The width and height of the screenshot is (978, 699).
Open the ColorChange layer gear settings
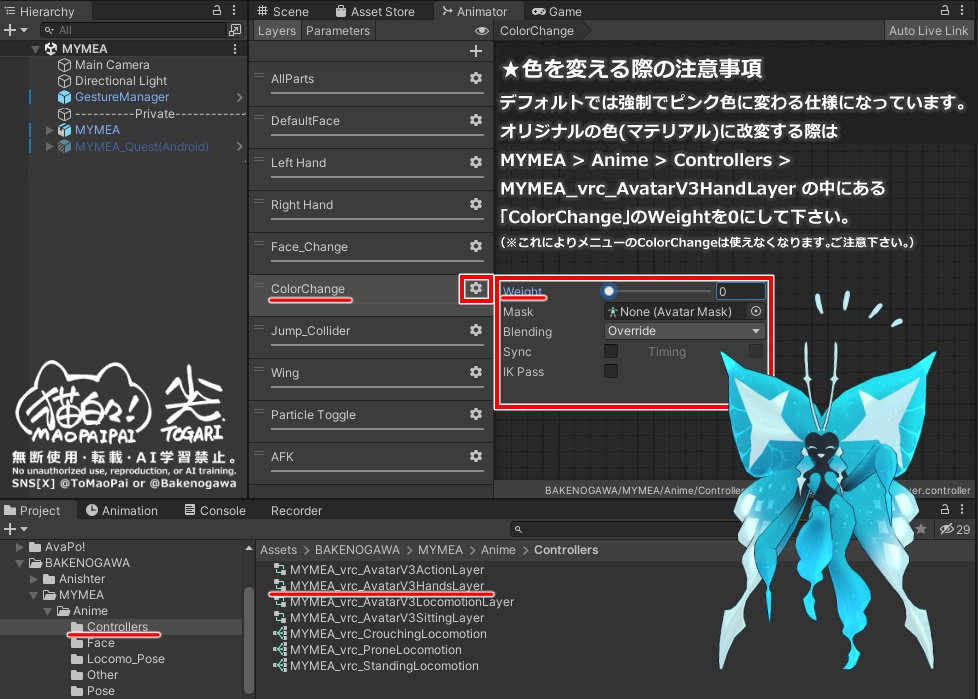(x=476, y=288)
